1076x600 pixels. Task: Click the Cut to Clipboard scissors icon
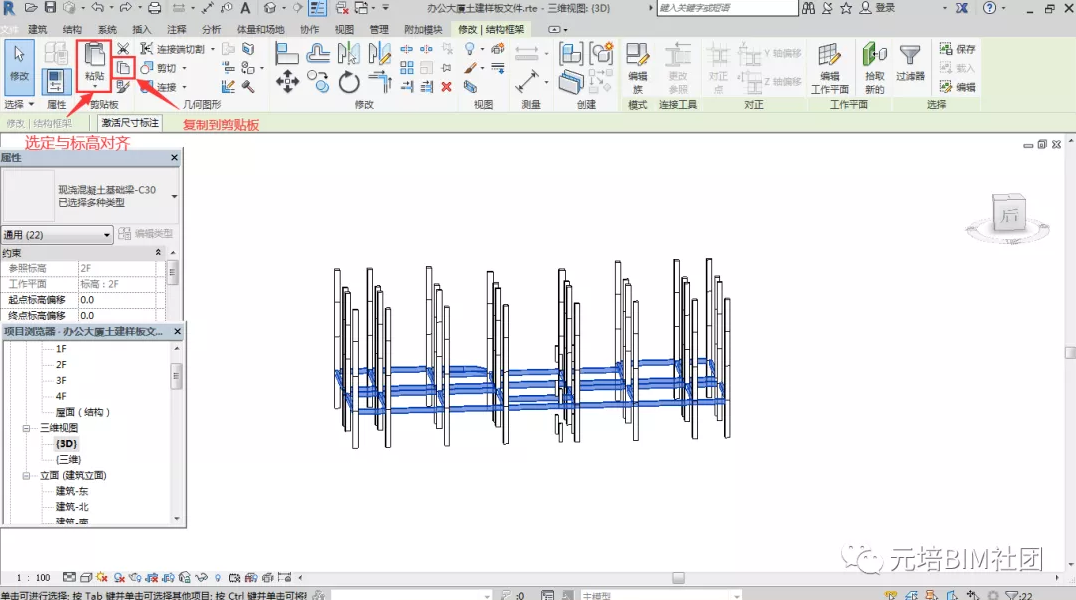tap(123, 48)
